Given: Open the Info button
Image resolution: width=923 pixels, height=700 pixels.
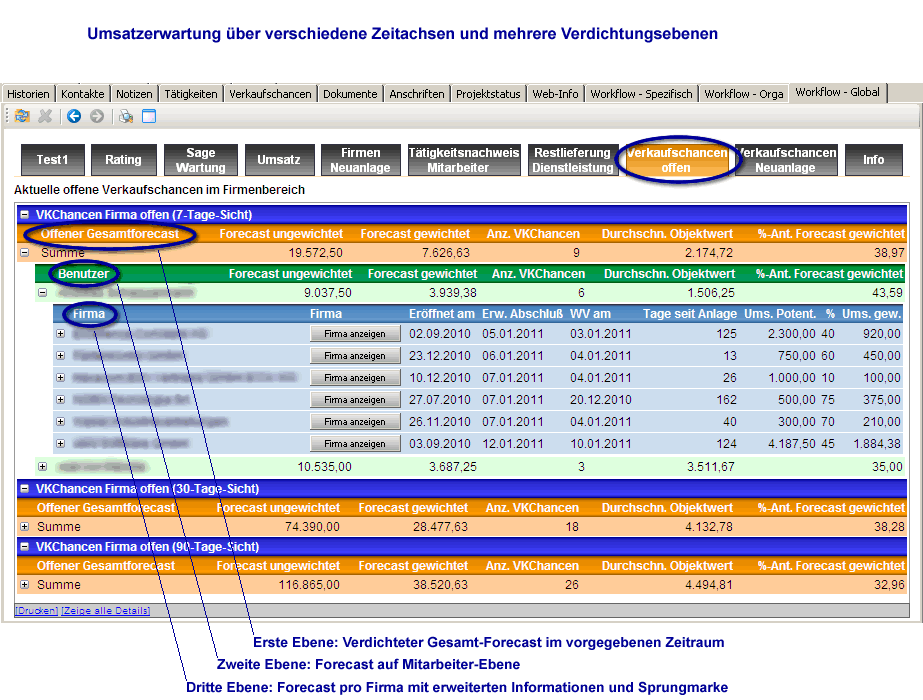Looking at the screenshot, I should click(874, 160).
